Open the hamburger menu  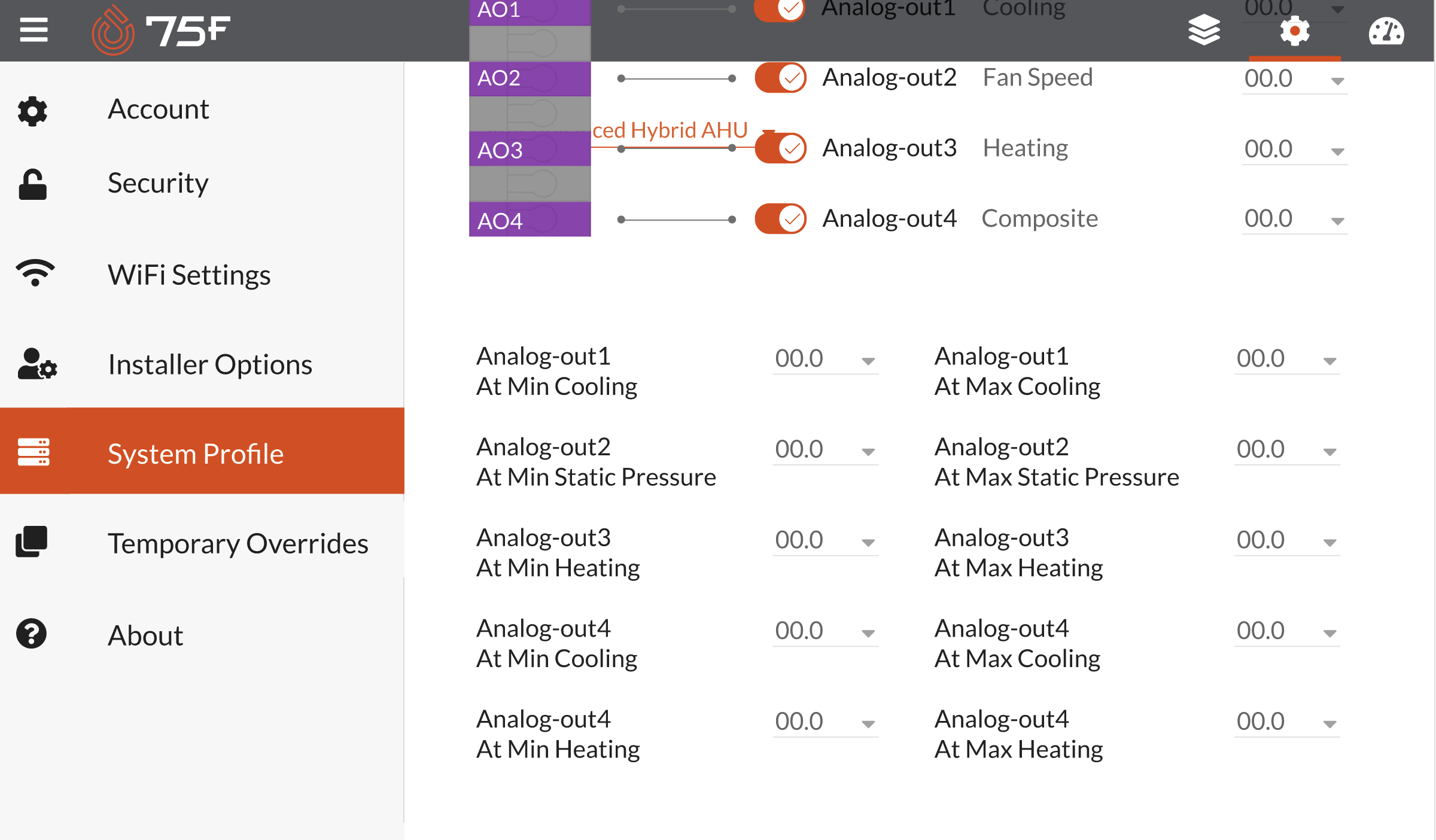[34, 30]
